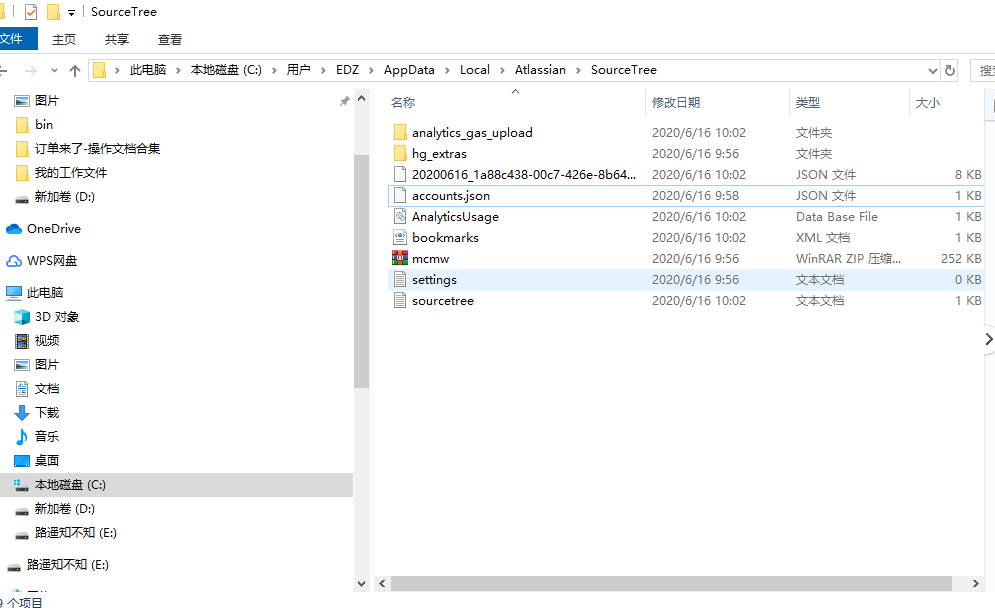The width and height of the screenshot is (995, 608).
Task: Go up one folder level
Action: click(x=75, y=70)
